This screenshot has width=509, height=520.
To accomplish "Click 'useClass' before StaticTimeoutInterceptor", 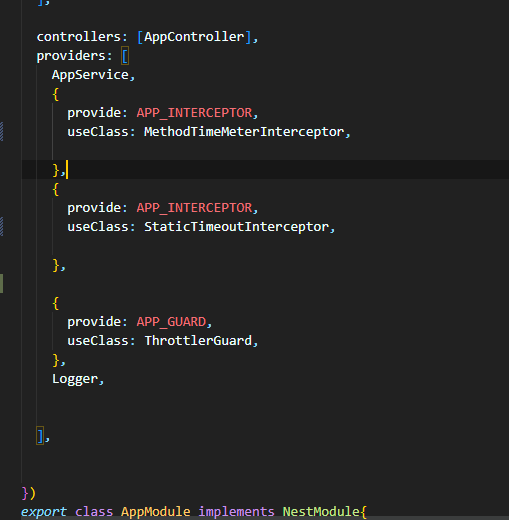I will click(98, 227).
